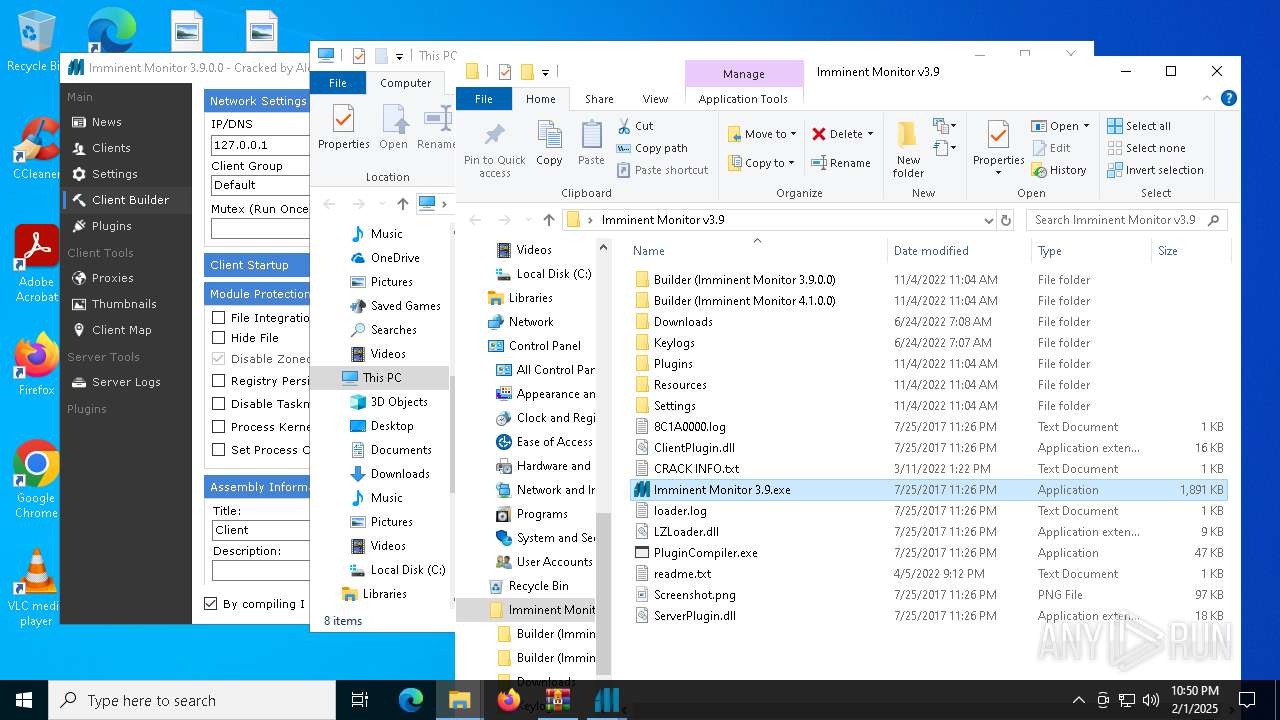Screen dimensions: 1280x720
Task: Click Search Imminent Monitor v3.9 box
Action: tap(1126, 220)
